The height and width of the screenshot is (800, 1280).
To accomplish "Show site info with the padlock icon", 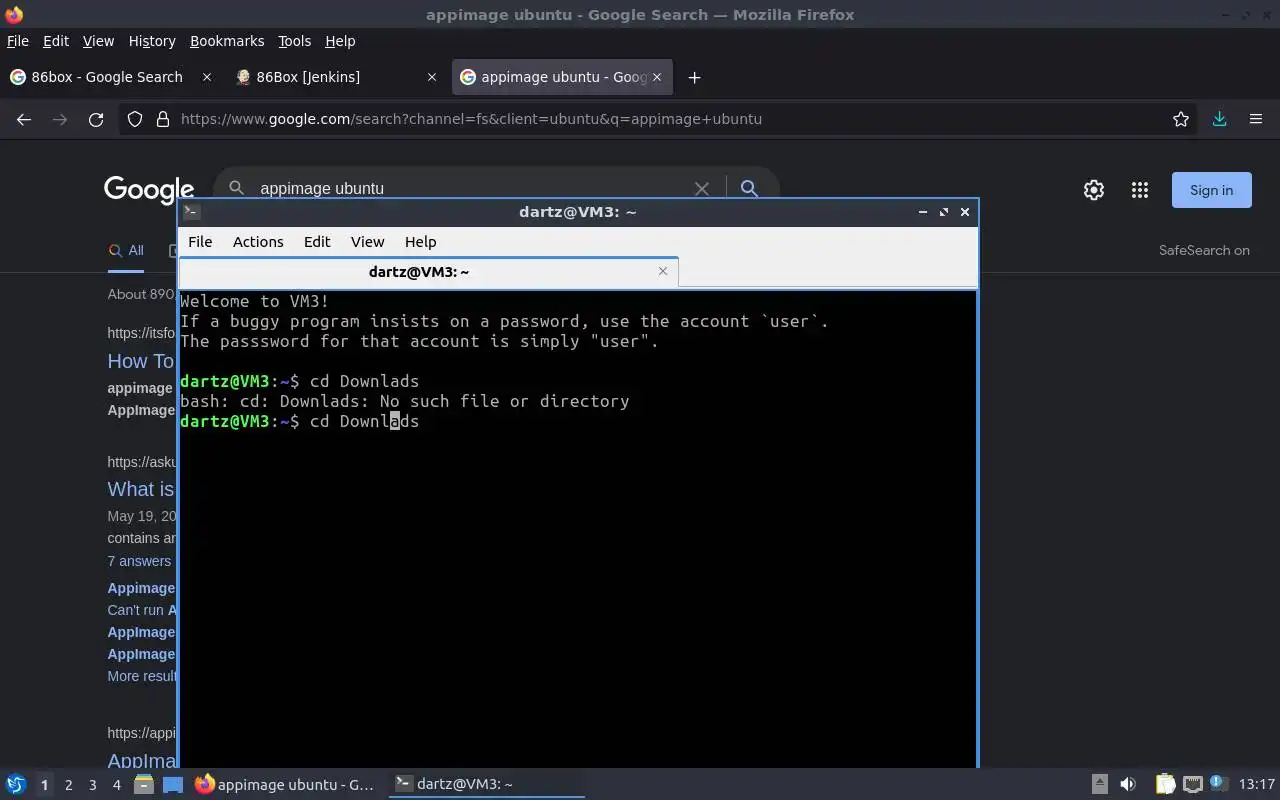I will coord(163,119).
